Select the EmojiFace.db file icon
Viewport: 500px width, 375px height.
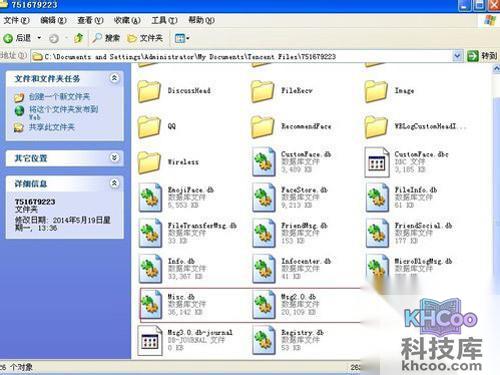(x=150, y=198)
